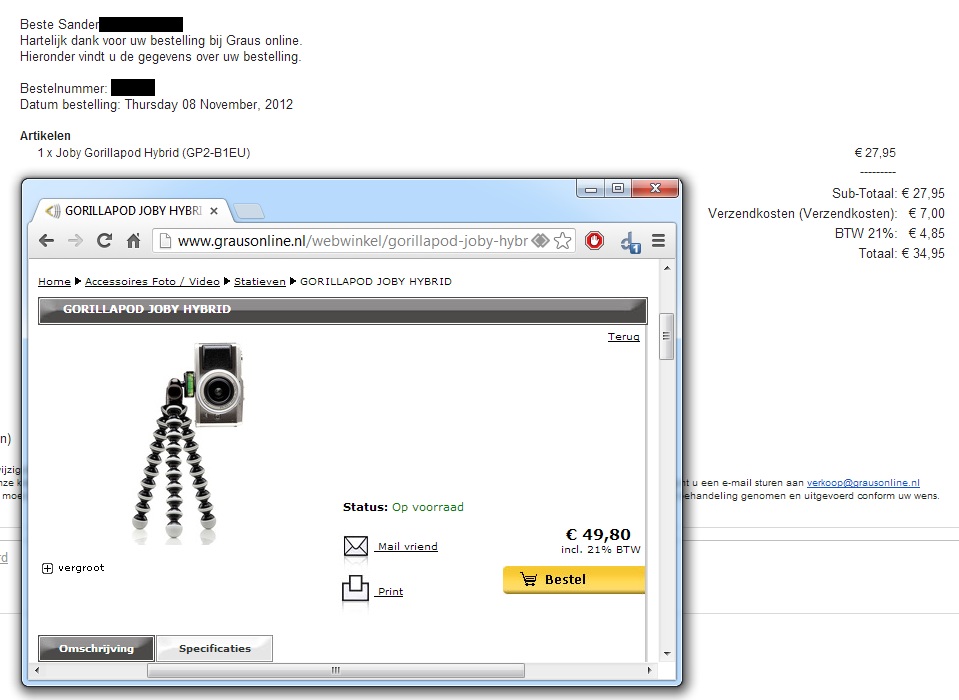
Task: Go to the Home breadcrumb link
Action: pos(54,281)
